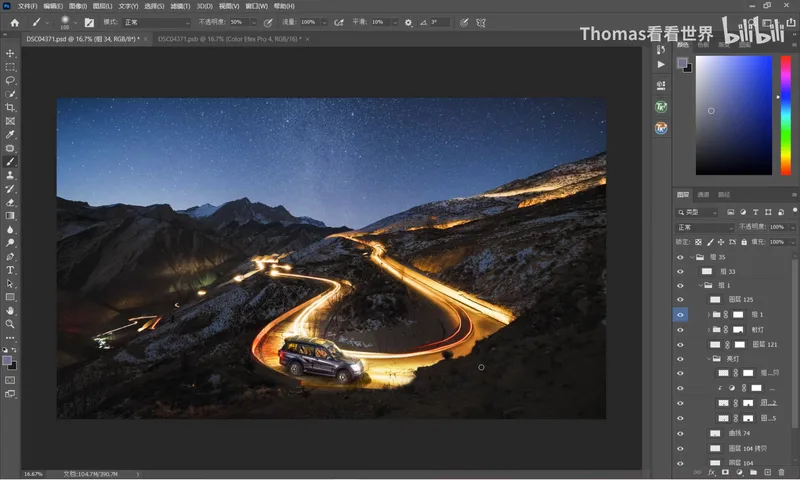Screen dimensions: 800x480
Task: Select the Path Selection tool
Action: (10, 284)
